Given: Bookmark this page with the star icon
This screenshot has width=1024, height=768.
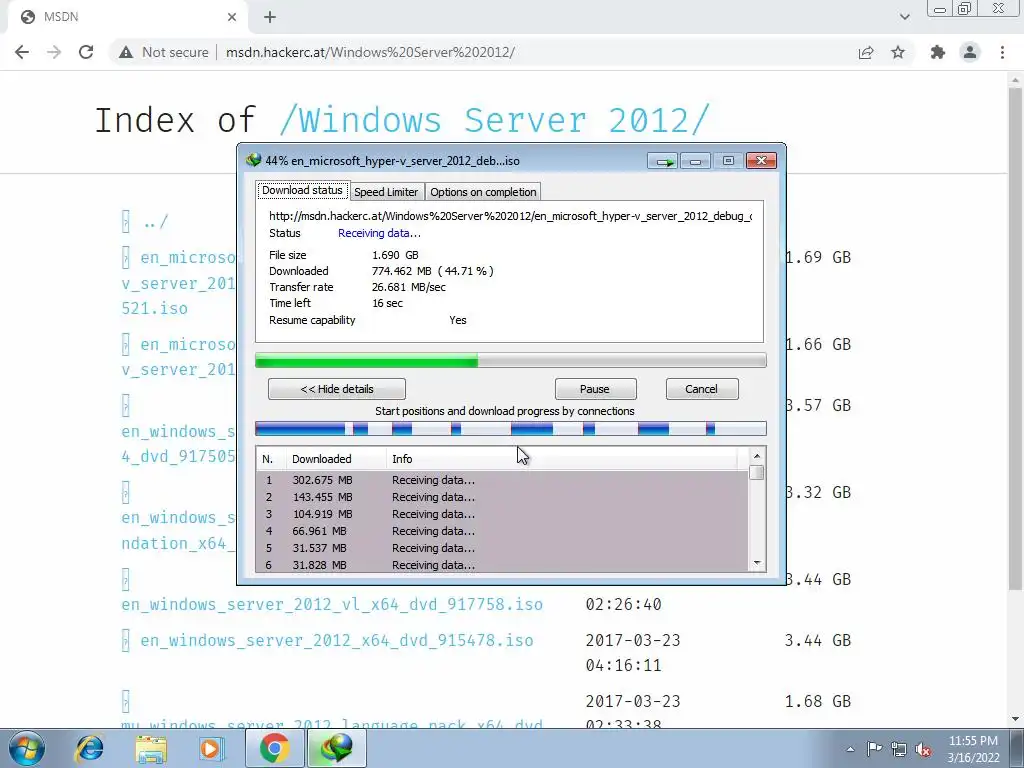Looking at the screenshot, I should (x=898, y=52).
